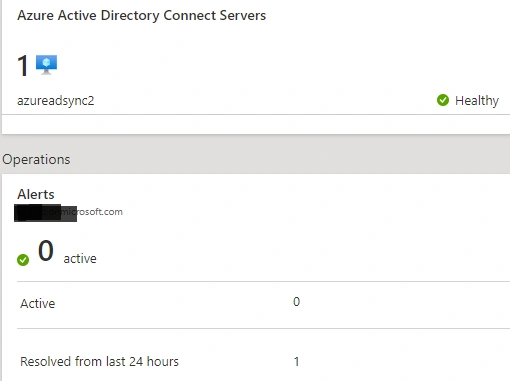
Task: Click the blue server monitor icon
Action: [46, 65]
